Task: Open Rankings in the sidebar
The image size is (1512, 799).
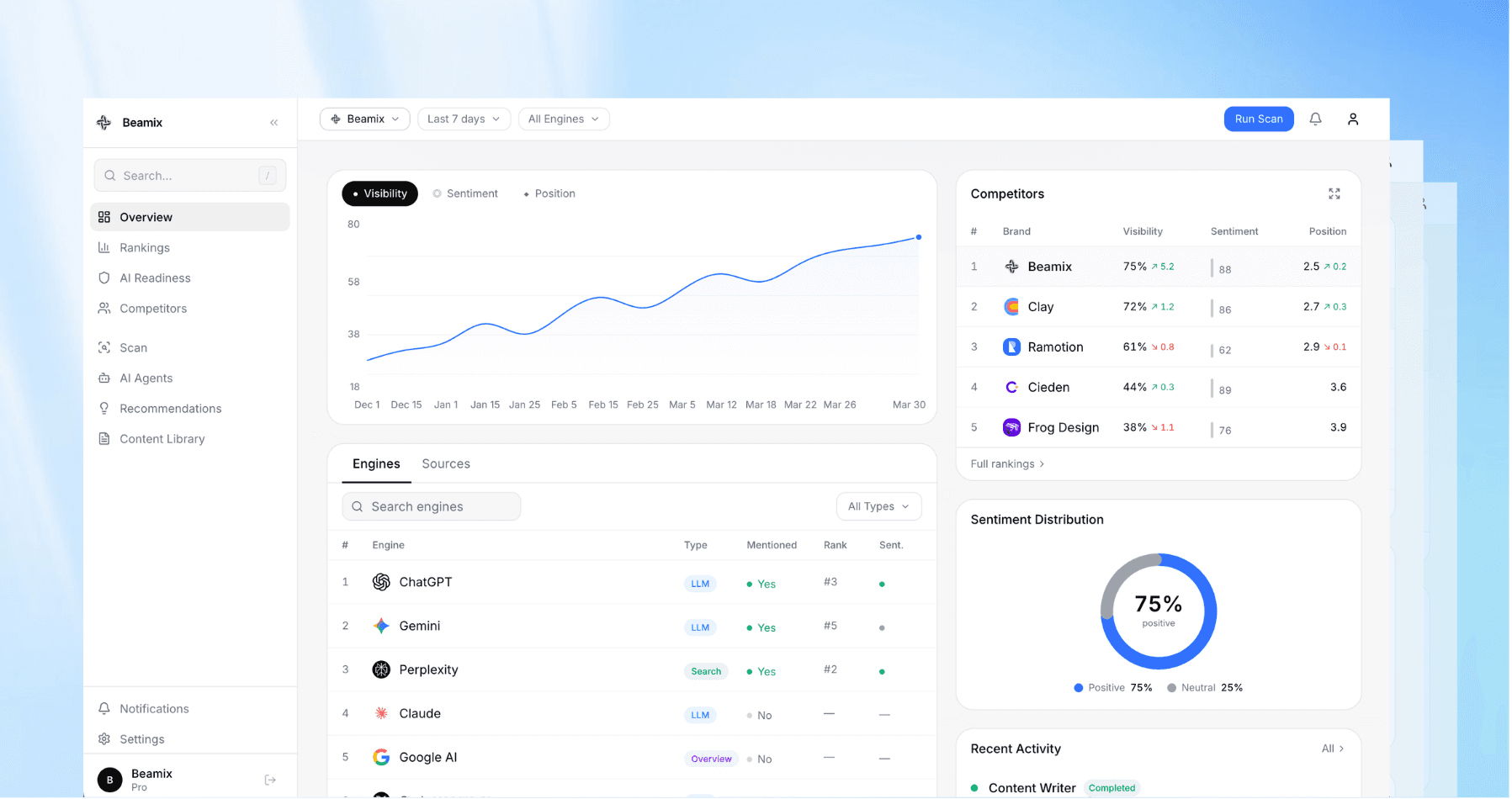Action: click(190, 248)
